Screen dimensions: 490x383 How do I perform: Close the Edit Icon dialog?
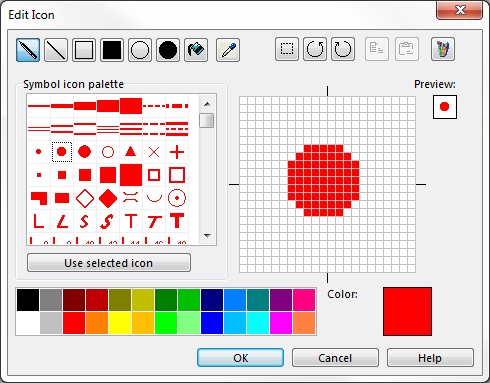pos(460,10)
